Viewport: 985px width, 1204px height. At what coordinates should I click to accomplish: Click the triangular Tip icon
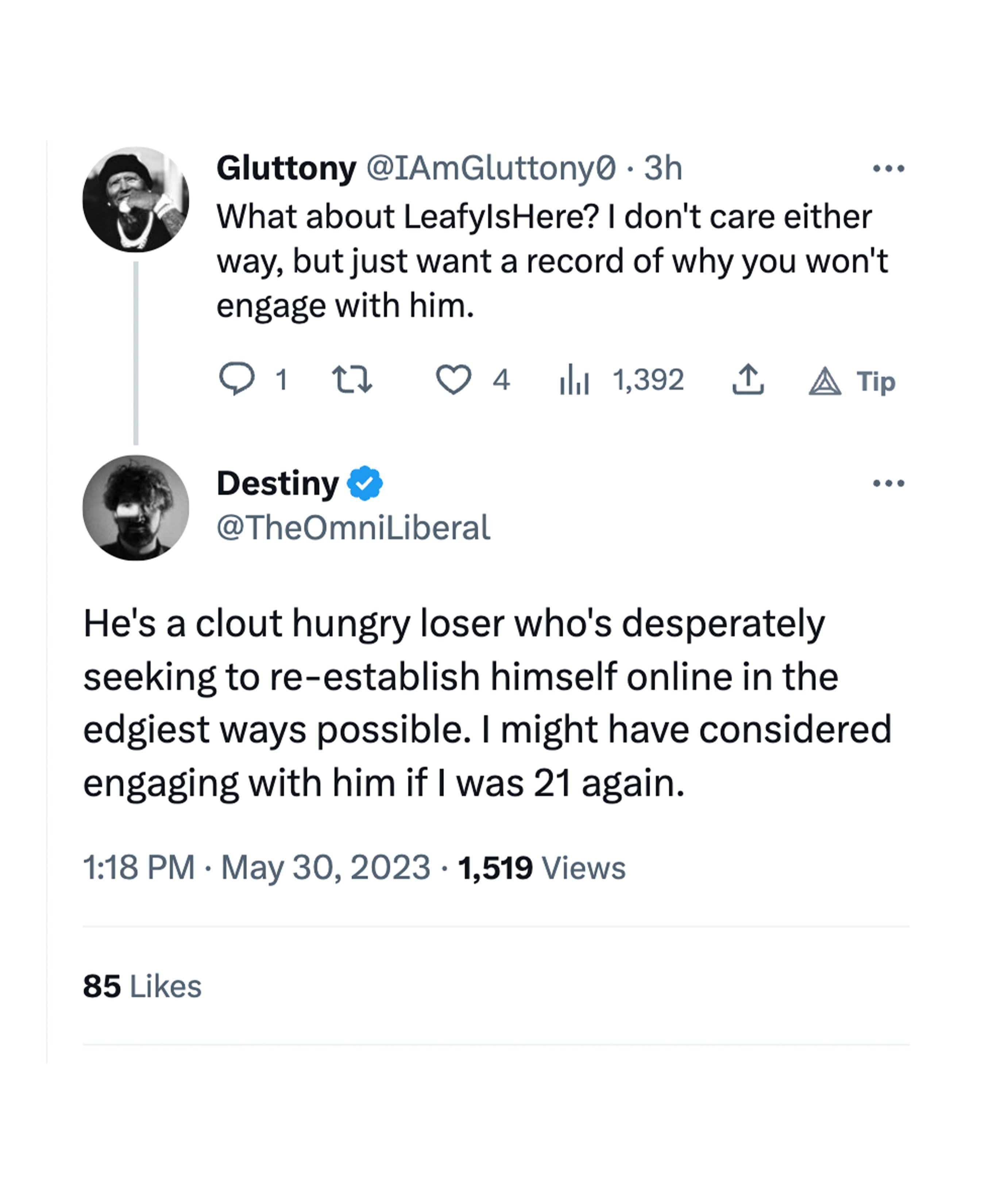click(x=824, y=381)
